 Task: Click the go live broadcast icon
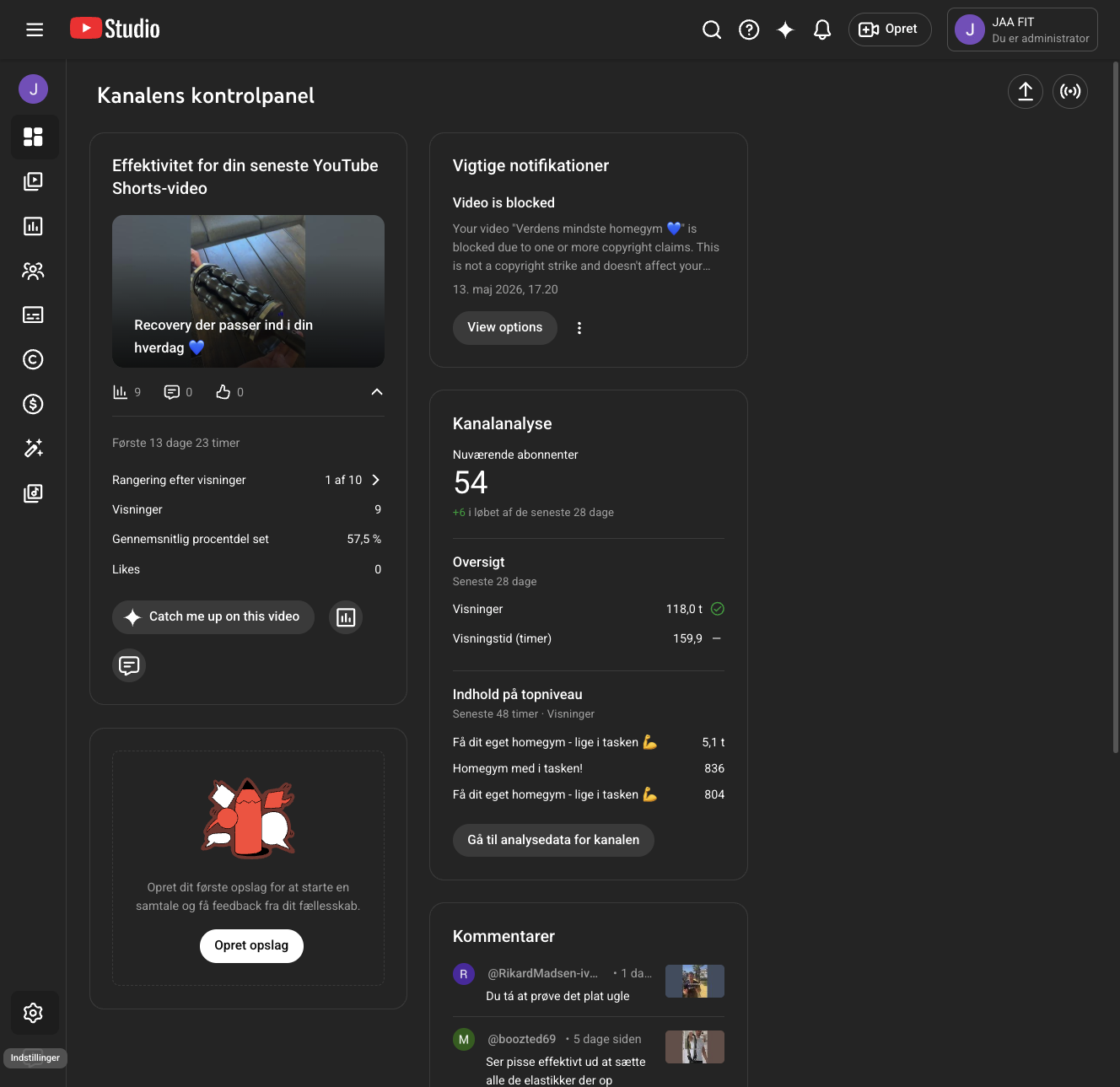tap(1070, 91)
